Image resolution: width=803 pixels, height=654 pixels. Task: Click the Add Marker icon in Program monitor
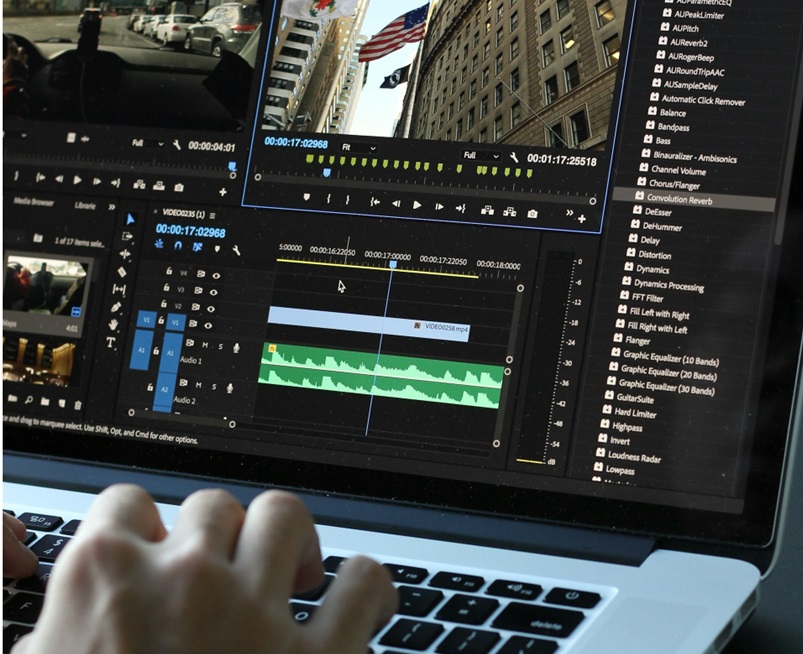pos(306,197)
